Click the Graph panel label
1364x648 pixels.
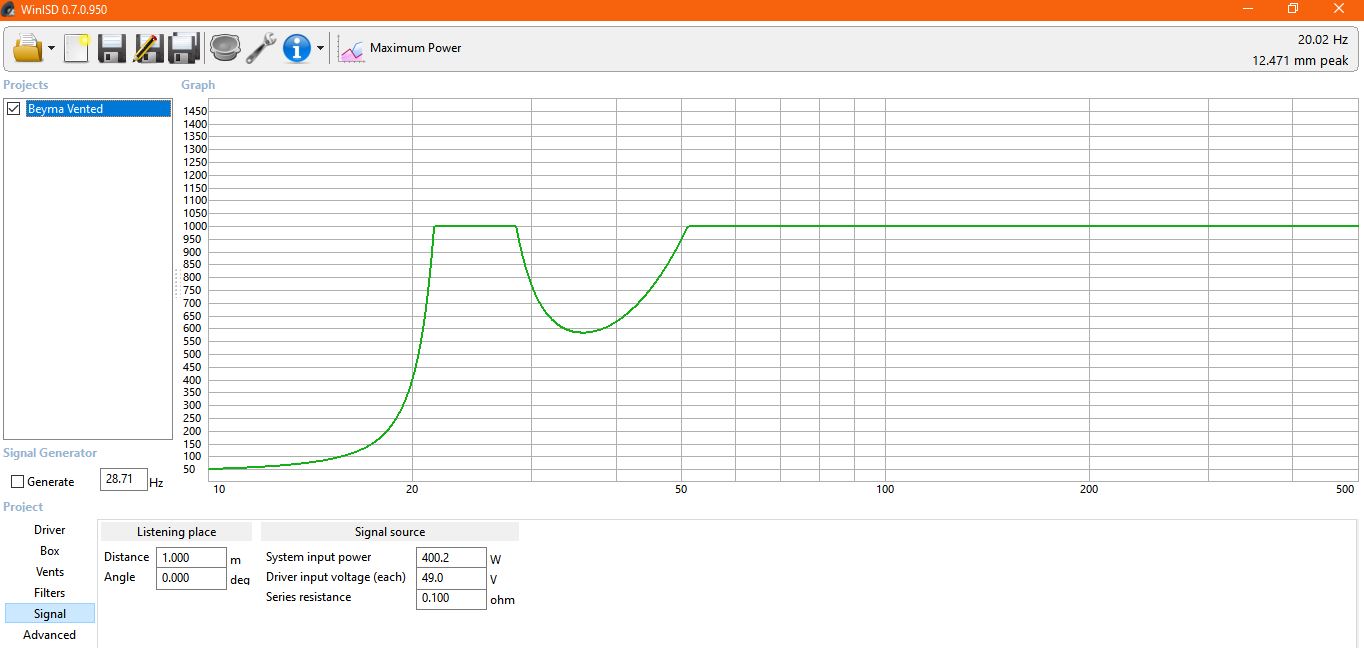coord(198,85)
